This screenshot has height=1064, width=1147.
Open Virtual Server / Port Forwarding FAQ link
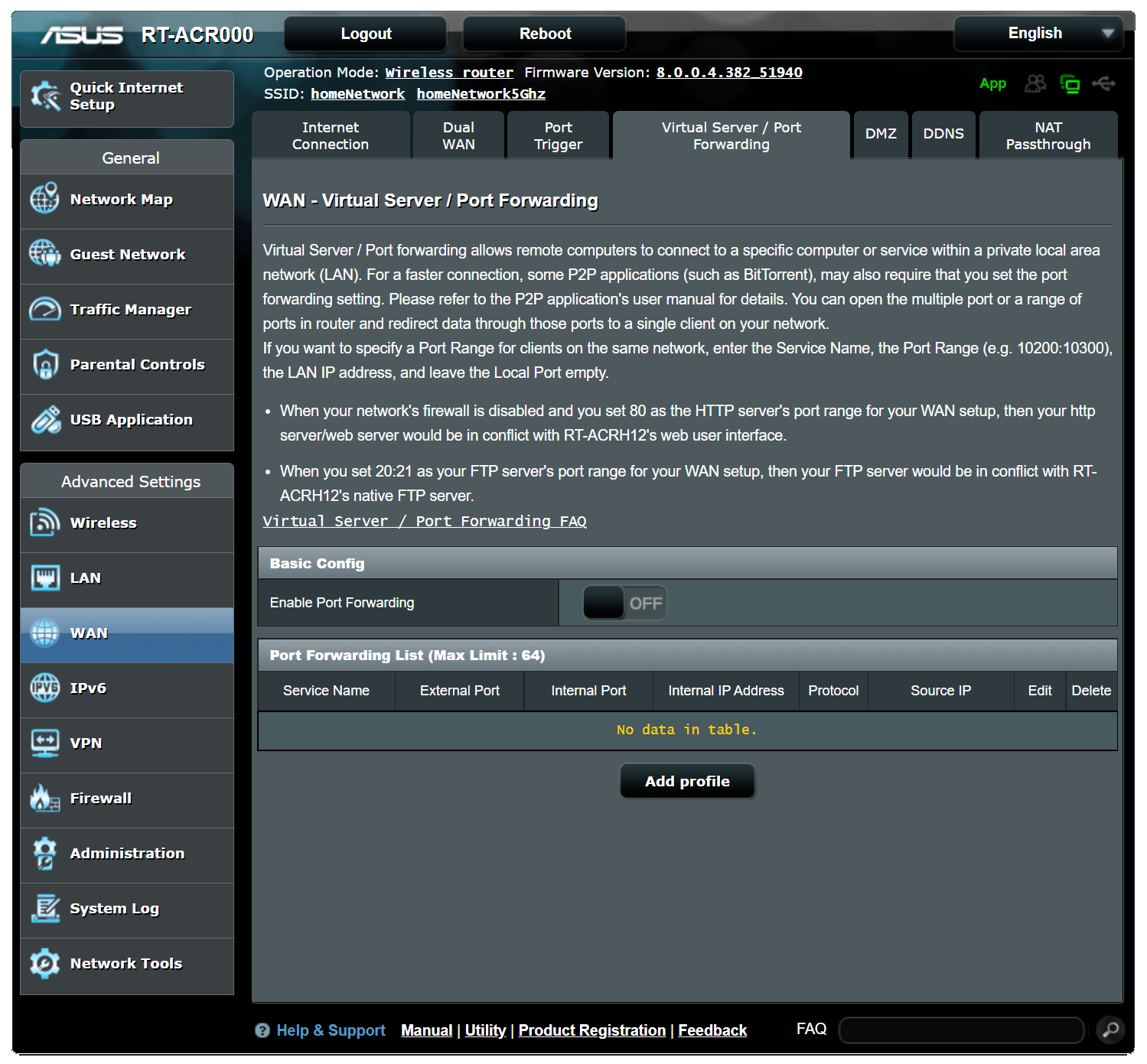coord(424,521)
